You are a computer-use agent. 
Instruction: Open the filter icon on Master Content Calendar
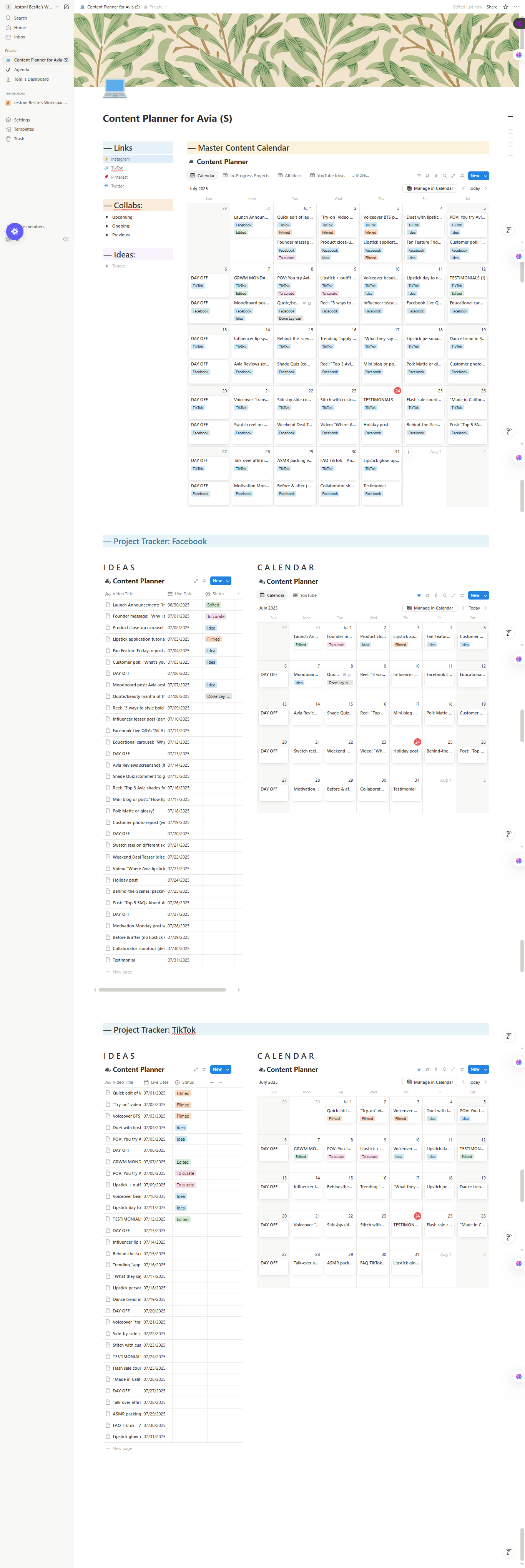point(419,176)
